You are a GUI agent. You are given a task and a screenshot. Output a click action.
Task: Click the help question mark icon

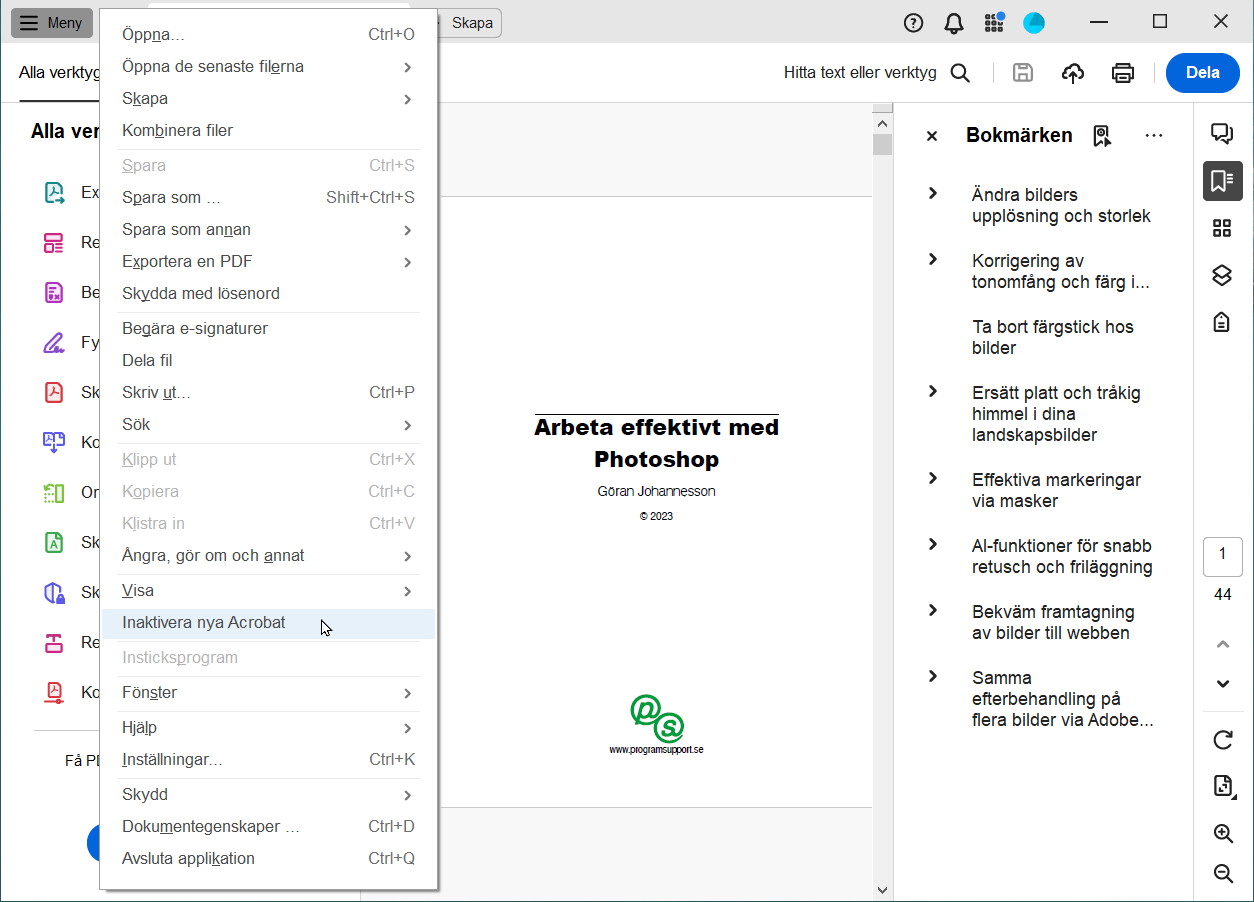pos(913,23)
